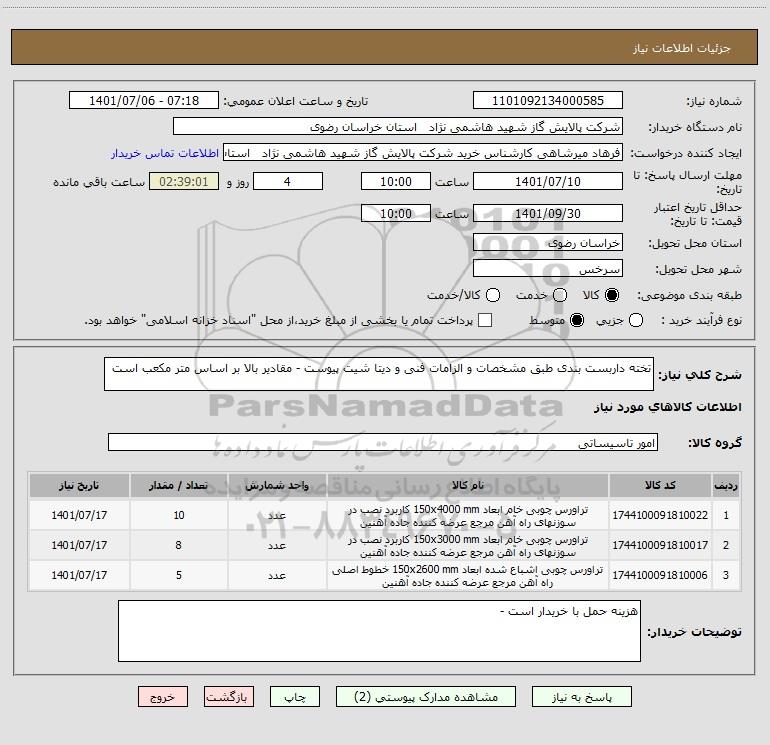Select the خدمت radio button

(560, 295)
